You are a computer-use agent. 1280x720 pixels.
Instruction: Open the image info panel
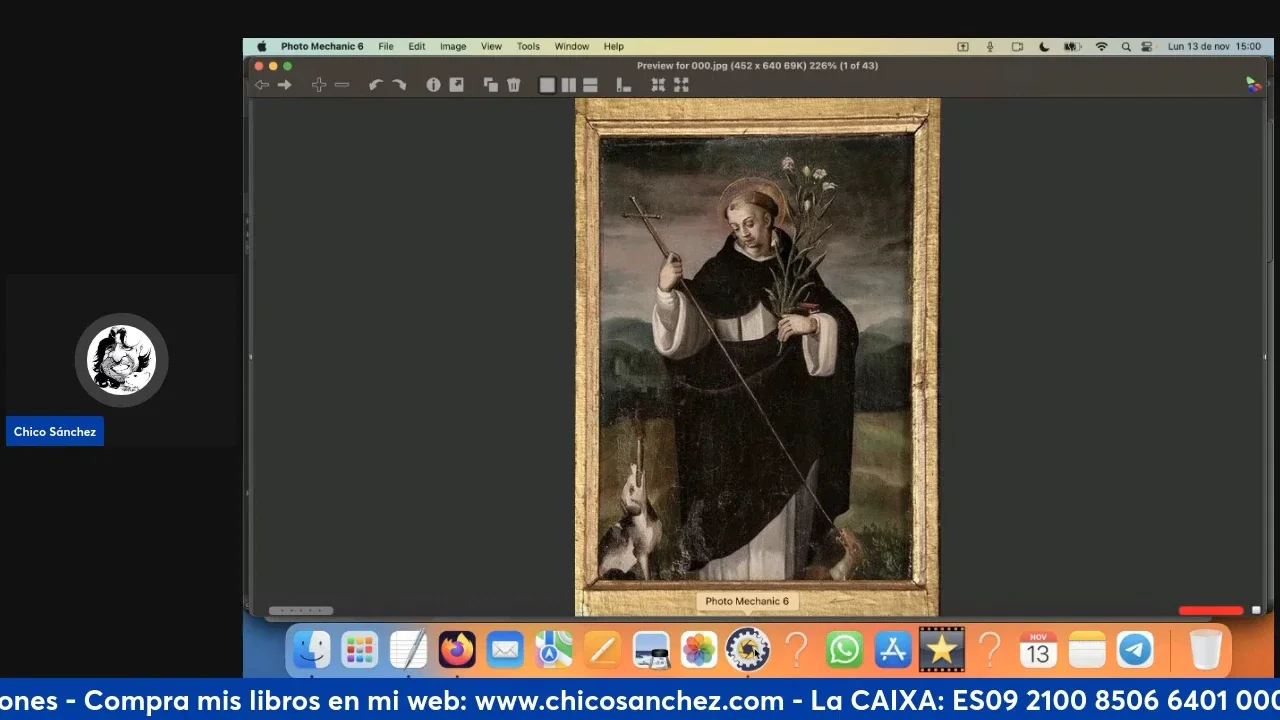coord(433,85)
